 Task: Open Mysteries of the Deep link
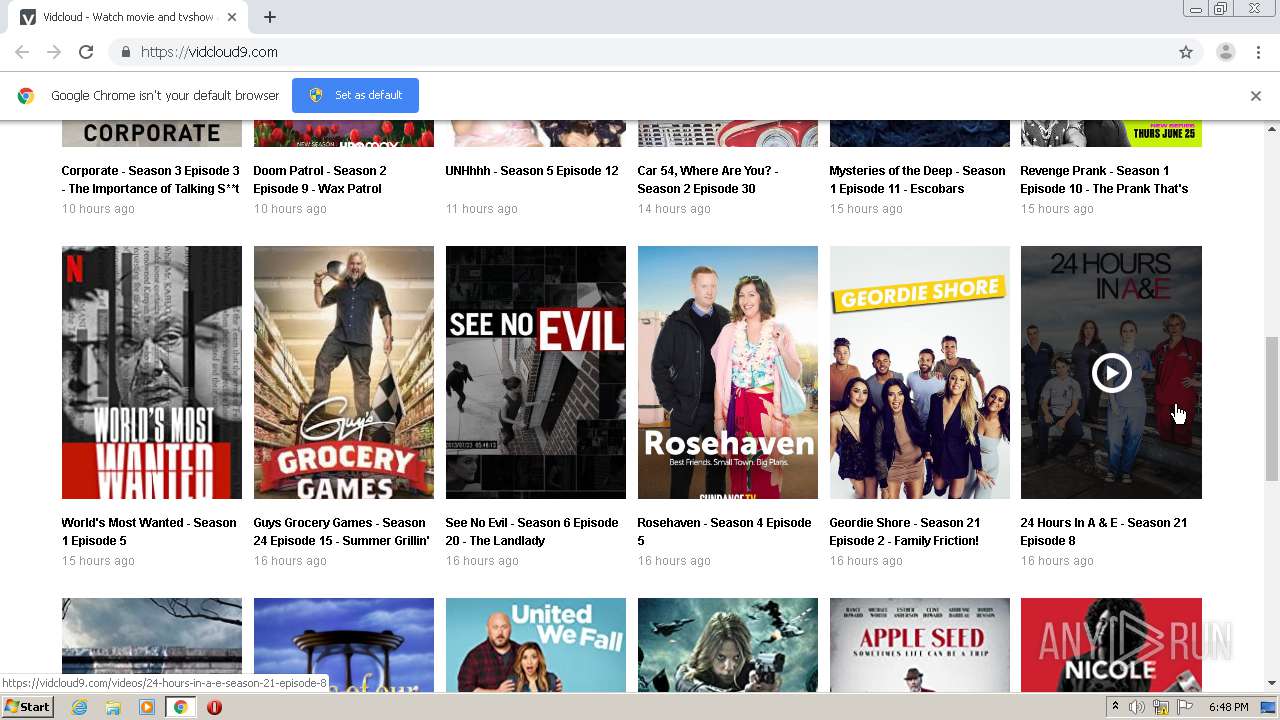pos(917,180)
